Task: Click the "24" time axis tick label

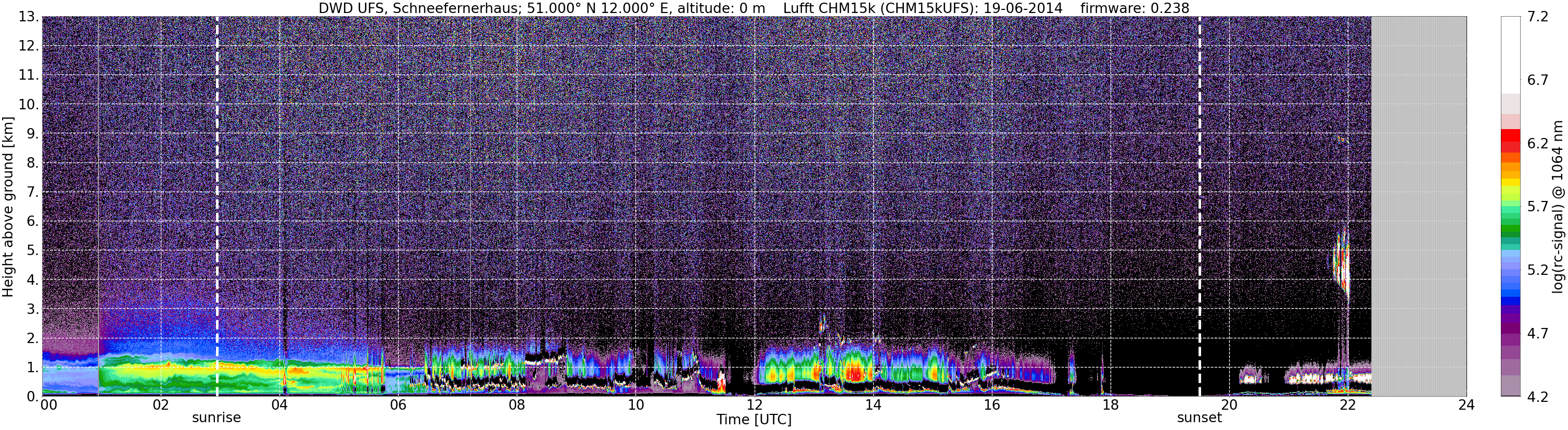Action: (x=1467, y=406)
